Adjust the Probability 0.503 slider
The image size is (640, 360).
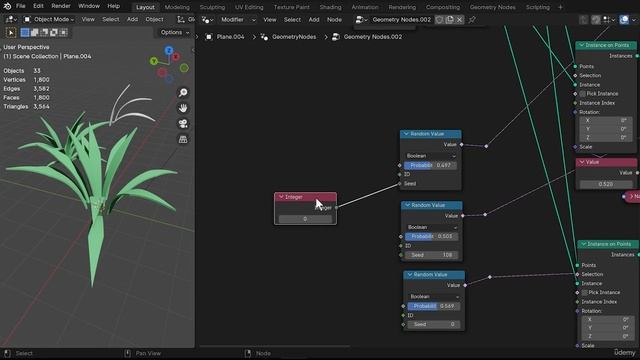point(432,236)
